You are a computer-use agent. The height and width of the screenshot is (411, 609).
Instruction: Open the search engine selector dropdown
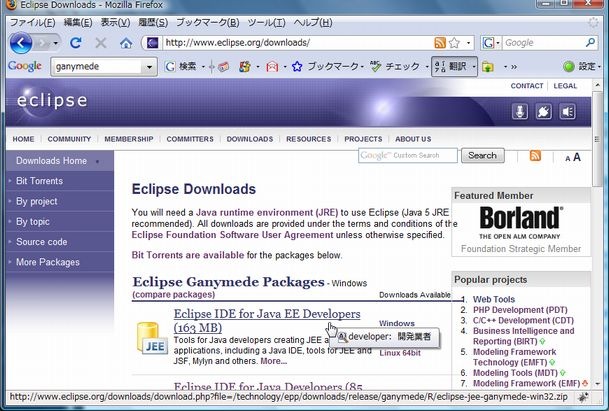pos(491,43)
